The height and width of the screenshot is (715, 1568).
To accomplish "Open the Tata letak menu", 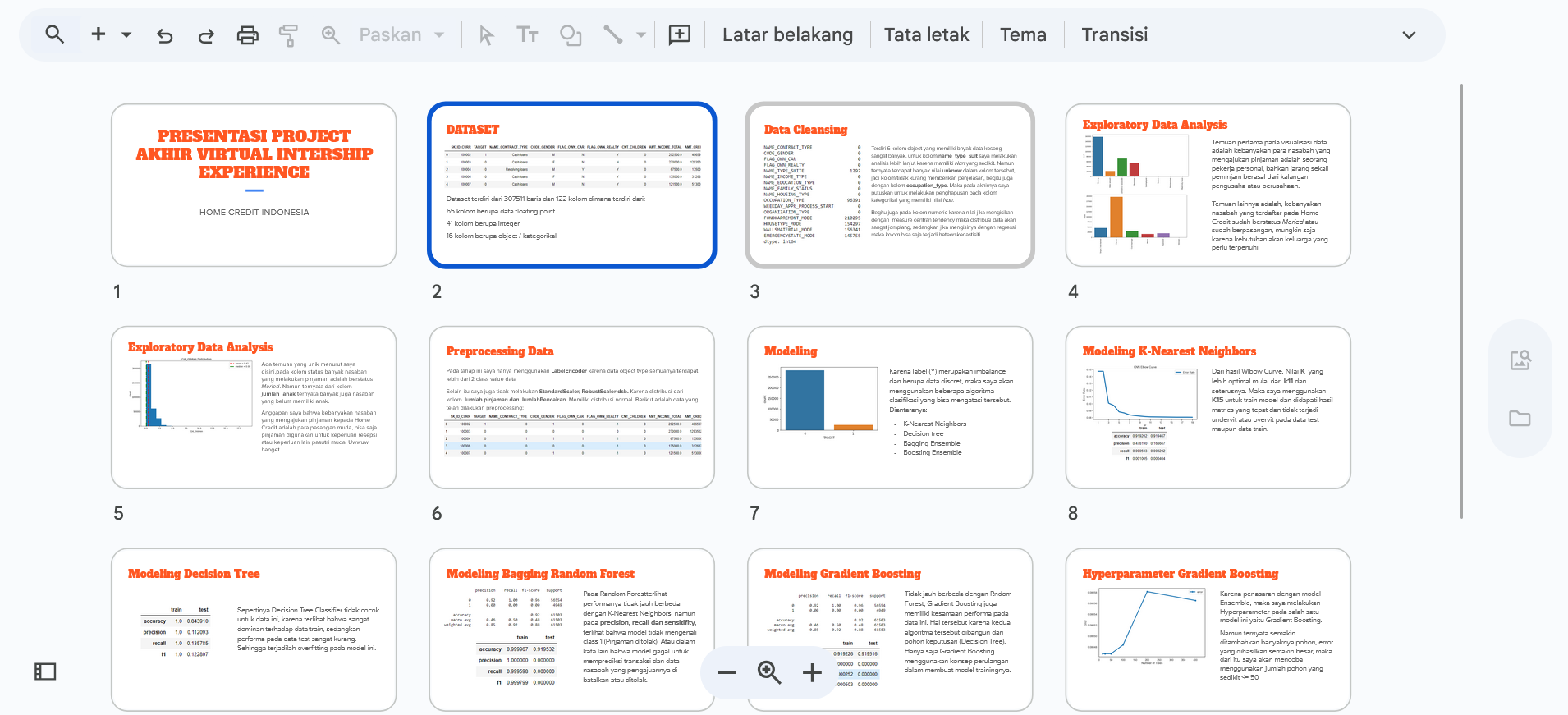I will pos(926,35).
